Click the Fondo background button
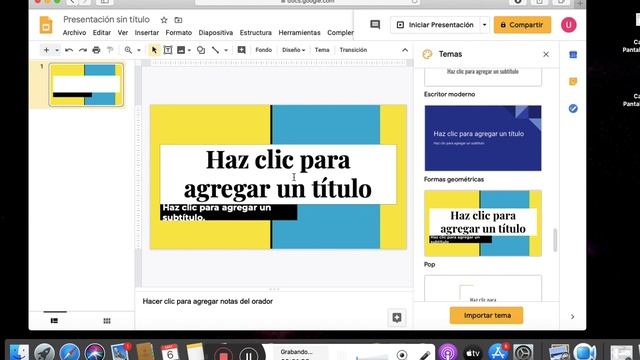Screen dimensions: 640x360 click(x=264, y=50)
